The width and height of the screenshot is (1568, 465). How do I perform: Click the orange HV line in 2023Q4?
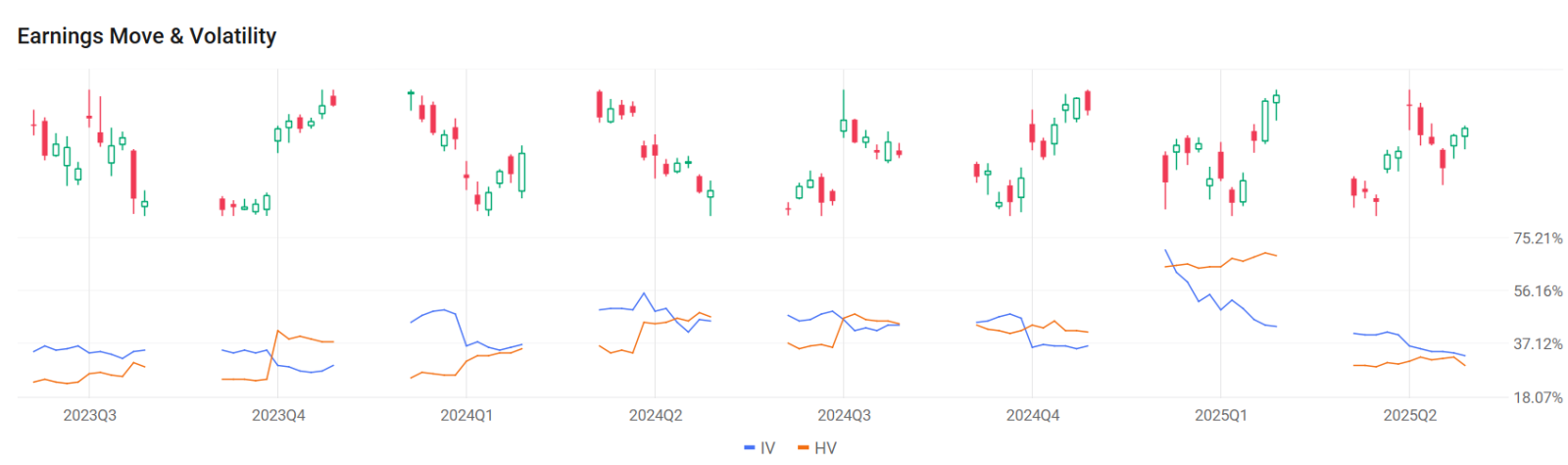(301, 336)
